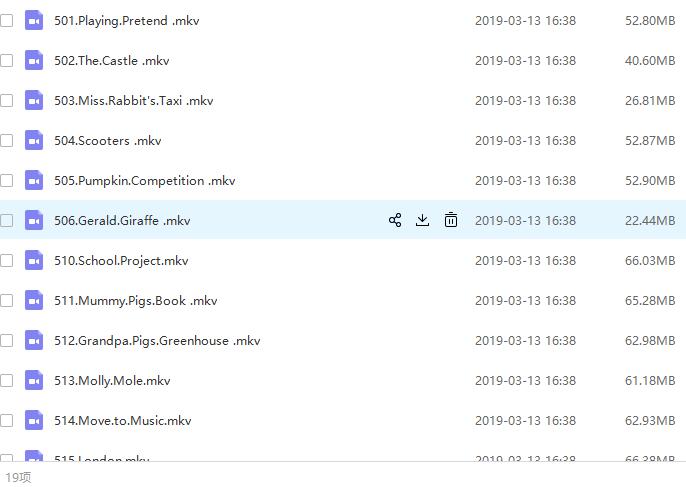Open file 501.Playing.Pretend .mkv
686x487 pixels.
[x=127, y=21]
